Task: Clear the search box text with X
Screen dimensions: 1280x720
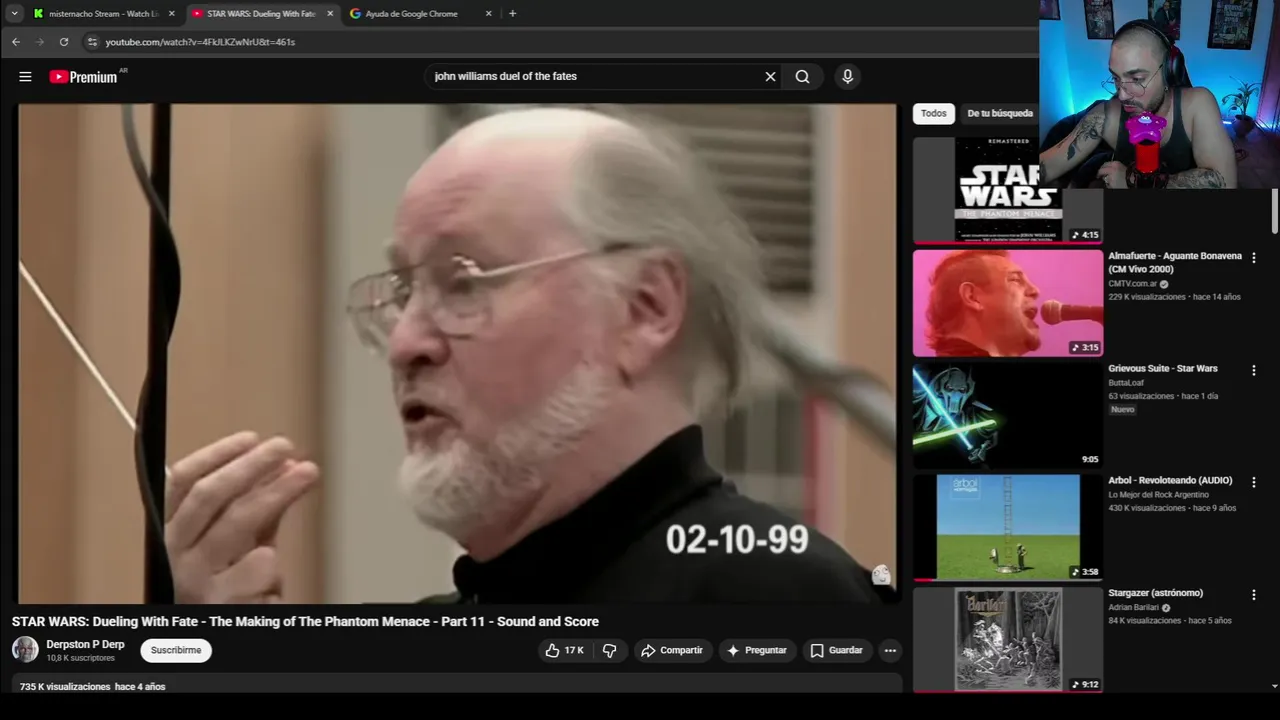Action: [770, 76]
